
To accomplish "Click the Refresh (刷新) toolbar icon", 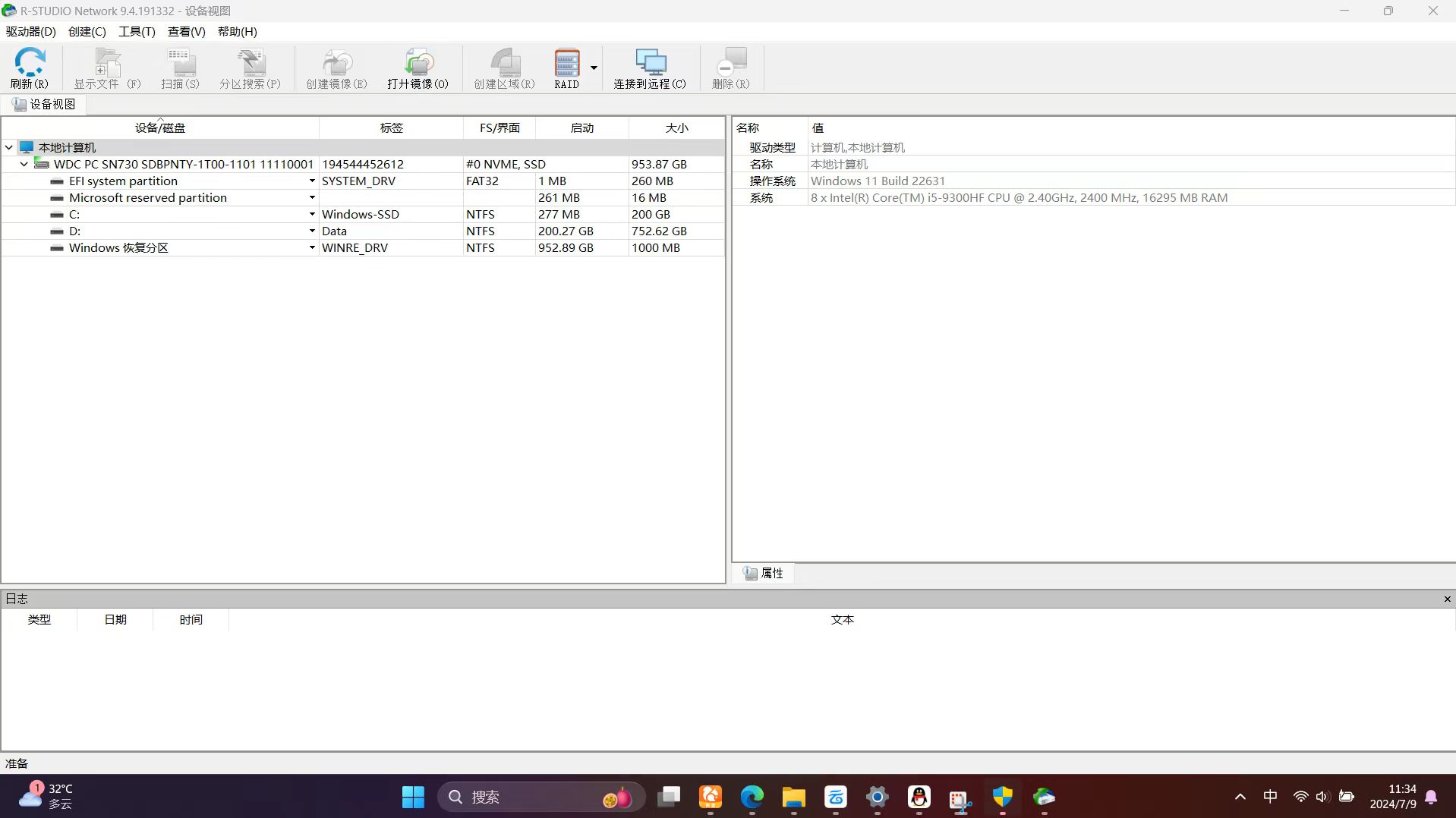I will pos(30,68).
